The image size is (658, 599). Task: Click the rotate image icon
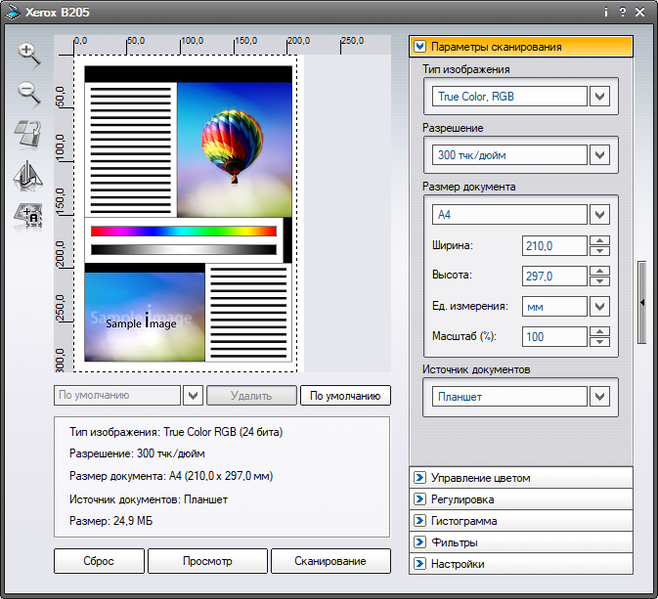tap(29, 134)
